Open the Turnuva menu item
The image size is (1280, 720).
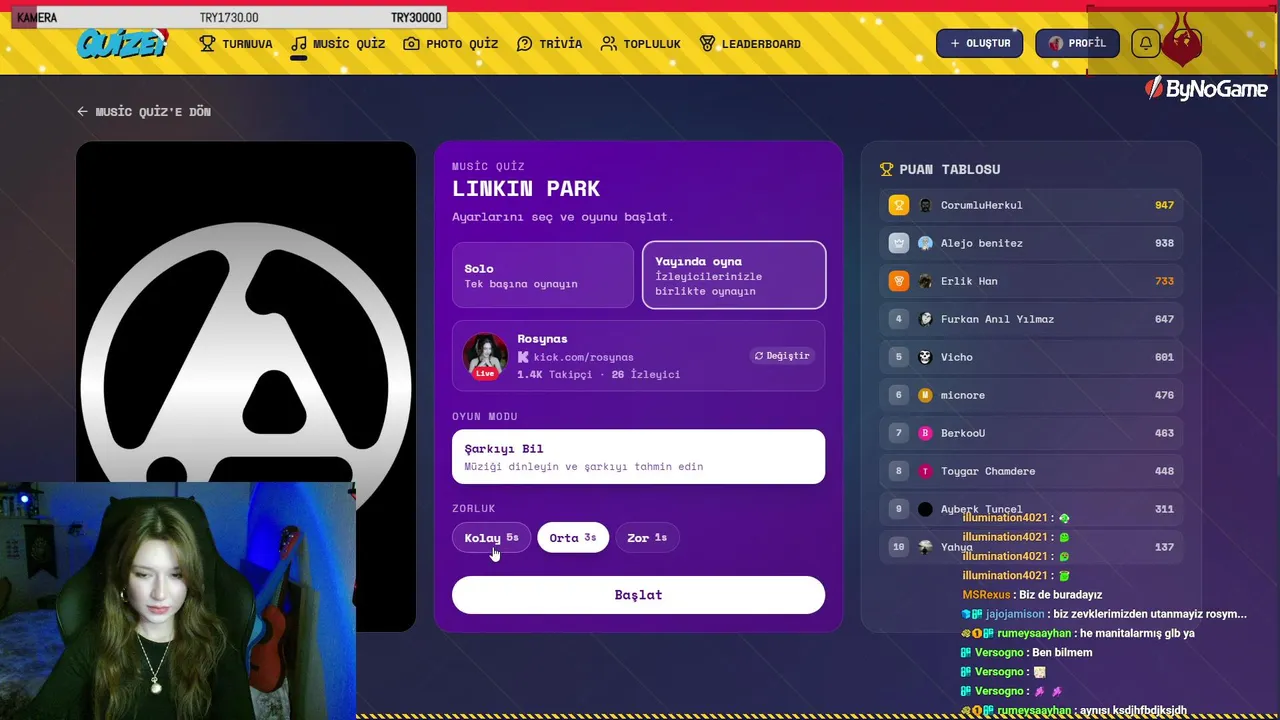click(x=235, y=44)
